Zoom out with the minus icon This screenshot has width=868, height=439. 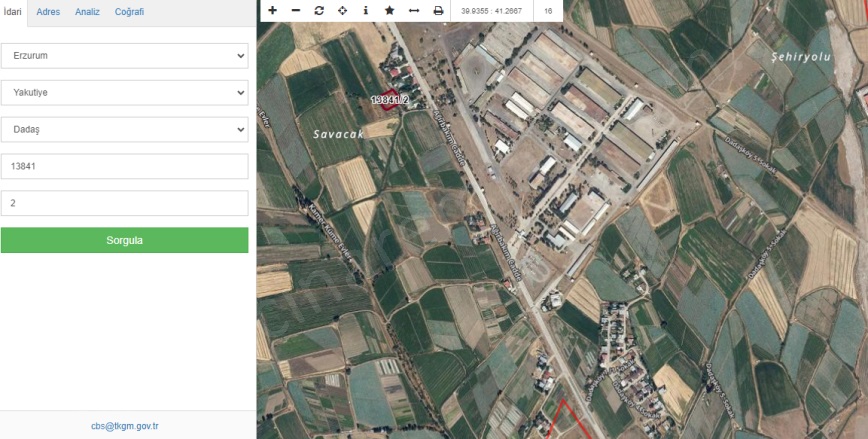click(x=295, y=10)
